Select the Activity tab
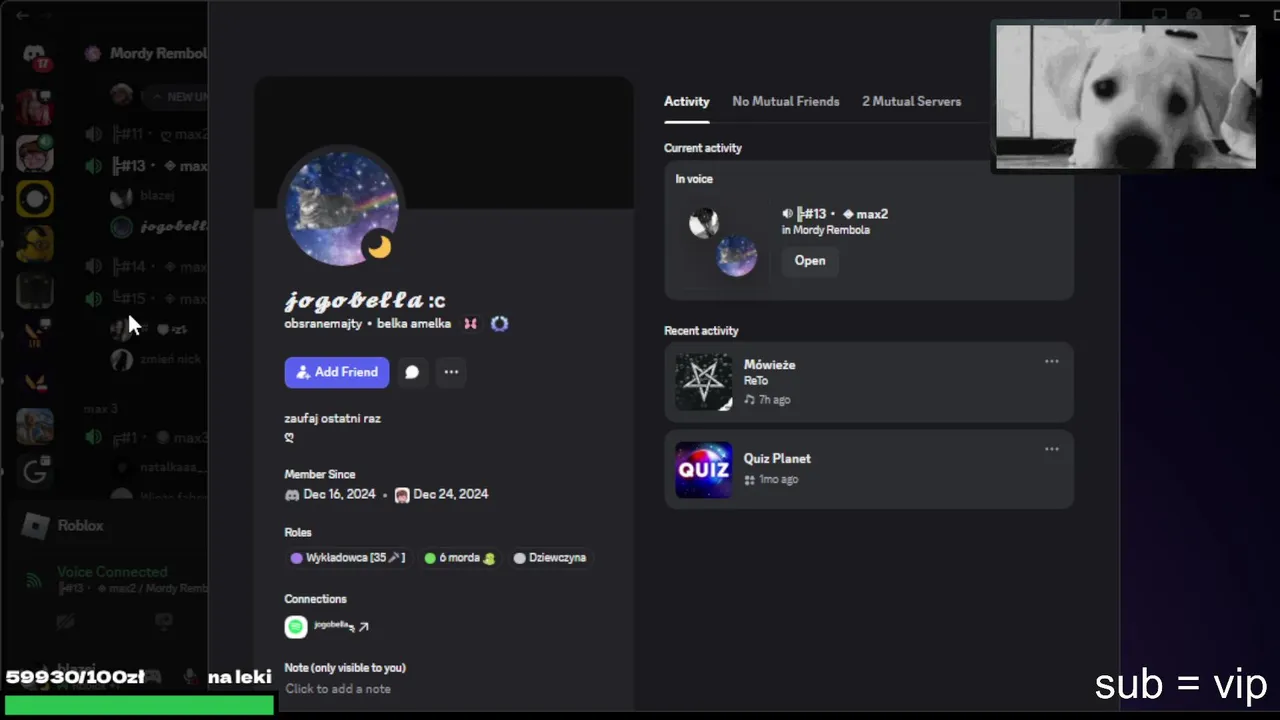 pyautogui.click(x=687, y=101)
